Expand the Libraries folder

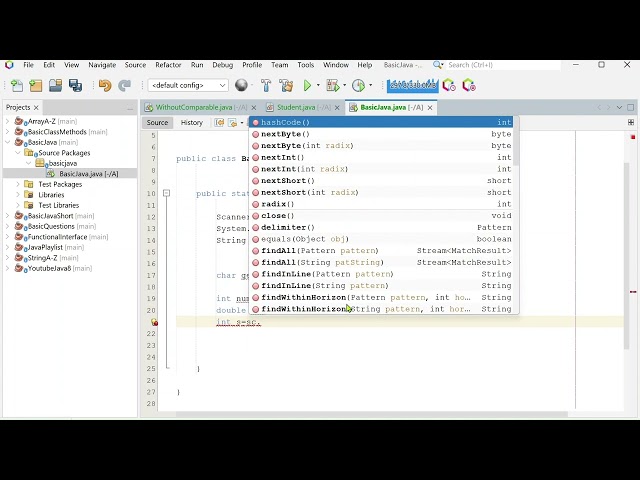tap(18, 195)
